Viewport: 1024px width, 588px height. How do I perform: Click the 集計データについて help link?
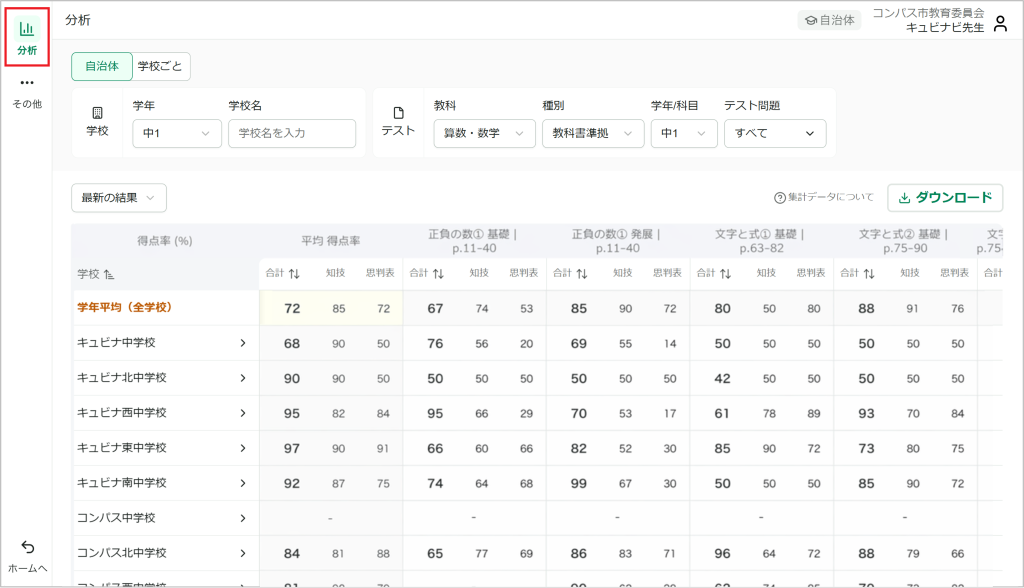pyautogui.click(x=824, y=197)
